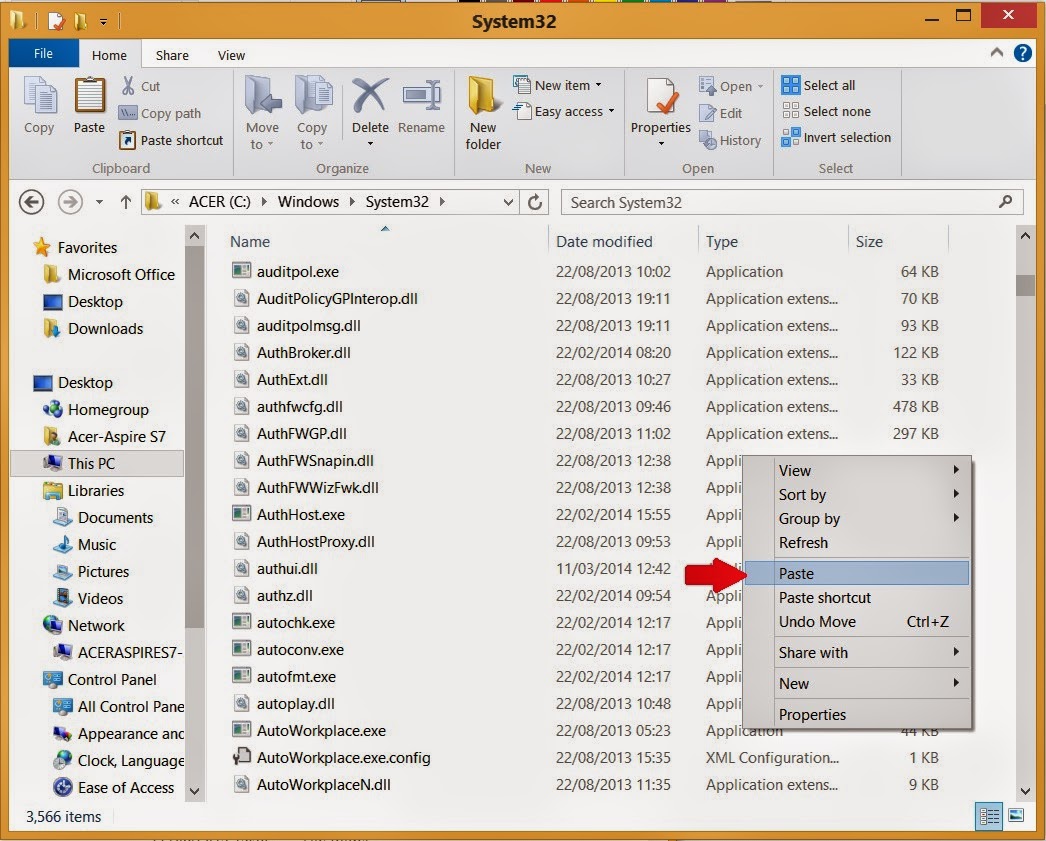The height and width of the screenshot is (841, 1046).
Task: Click the search magnifier icon
Action: tap(1005, 202)
